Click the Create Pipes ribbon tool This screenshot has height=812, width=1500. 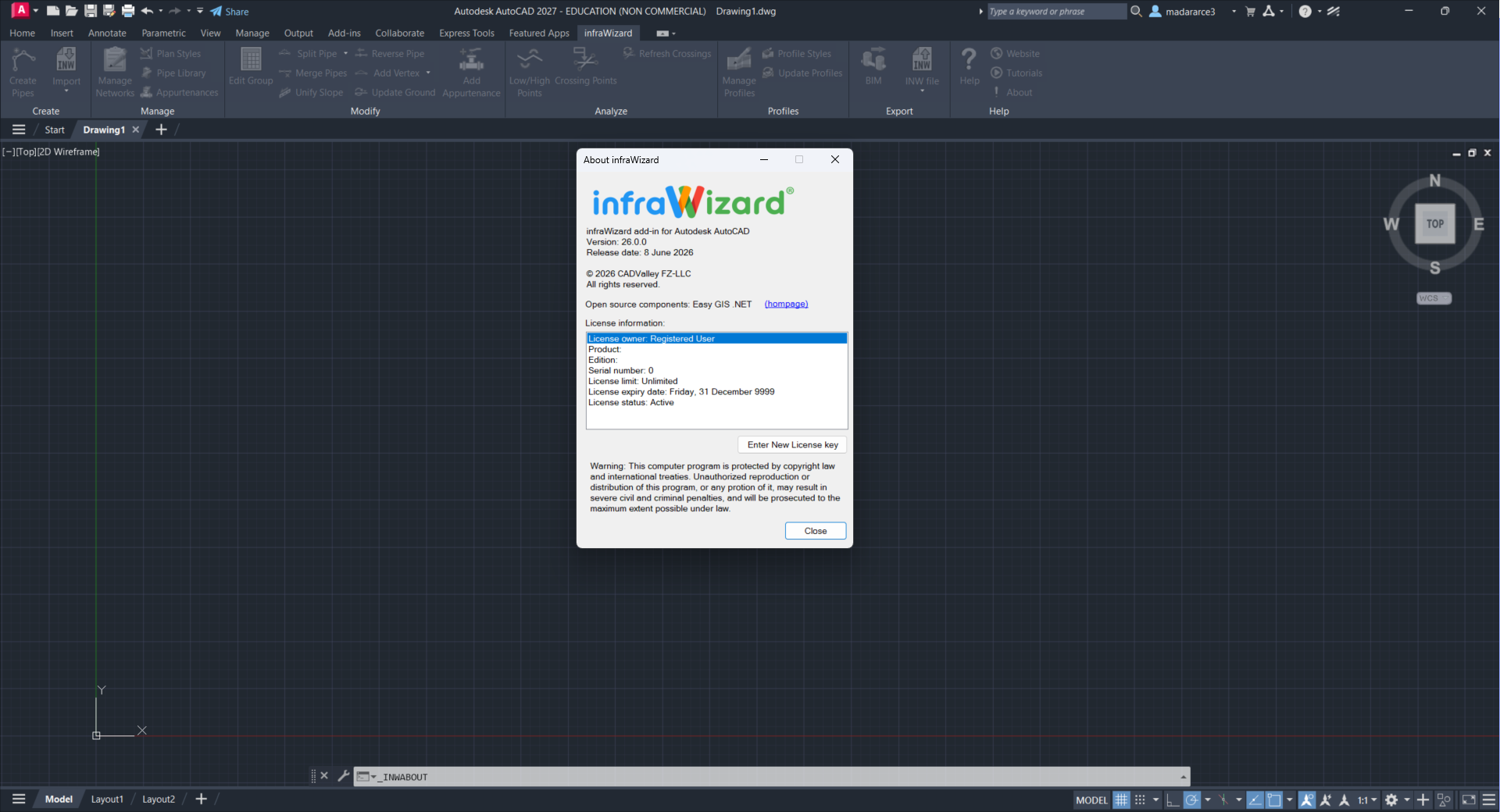pyautogui.click(x=23, y=72)
